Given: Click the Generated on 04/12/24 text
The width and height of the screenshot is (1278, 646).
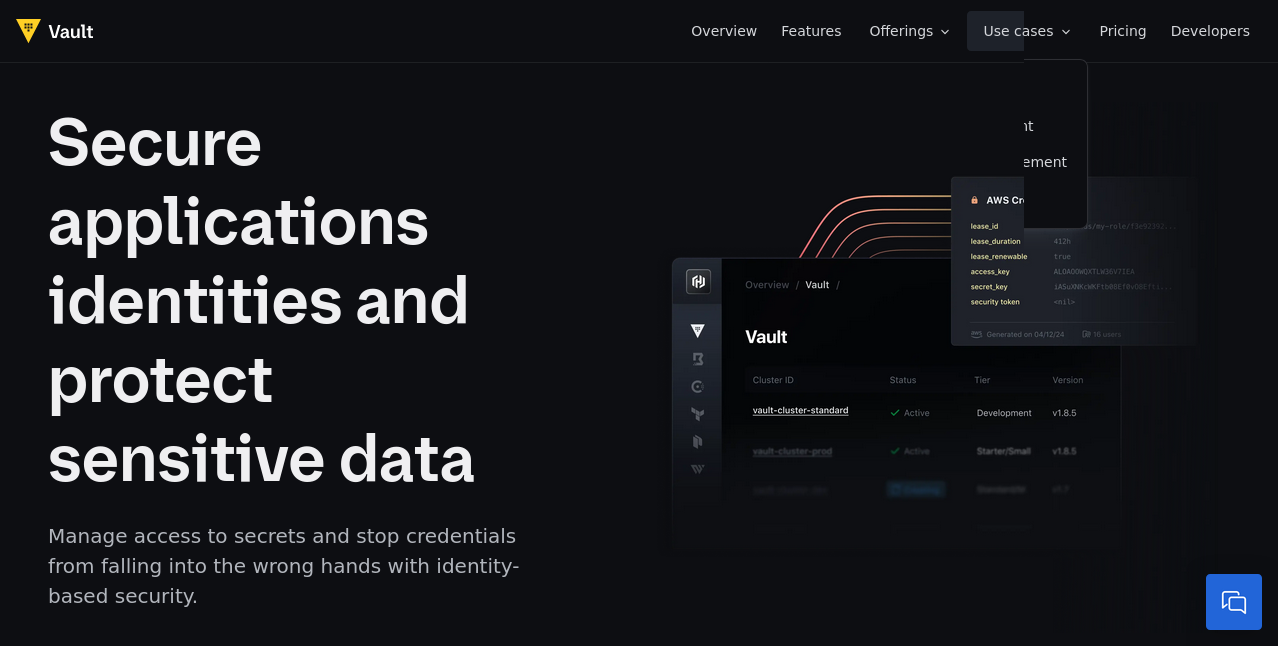Looking at the screenshot, I should click(x=1025, y=334).
